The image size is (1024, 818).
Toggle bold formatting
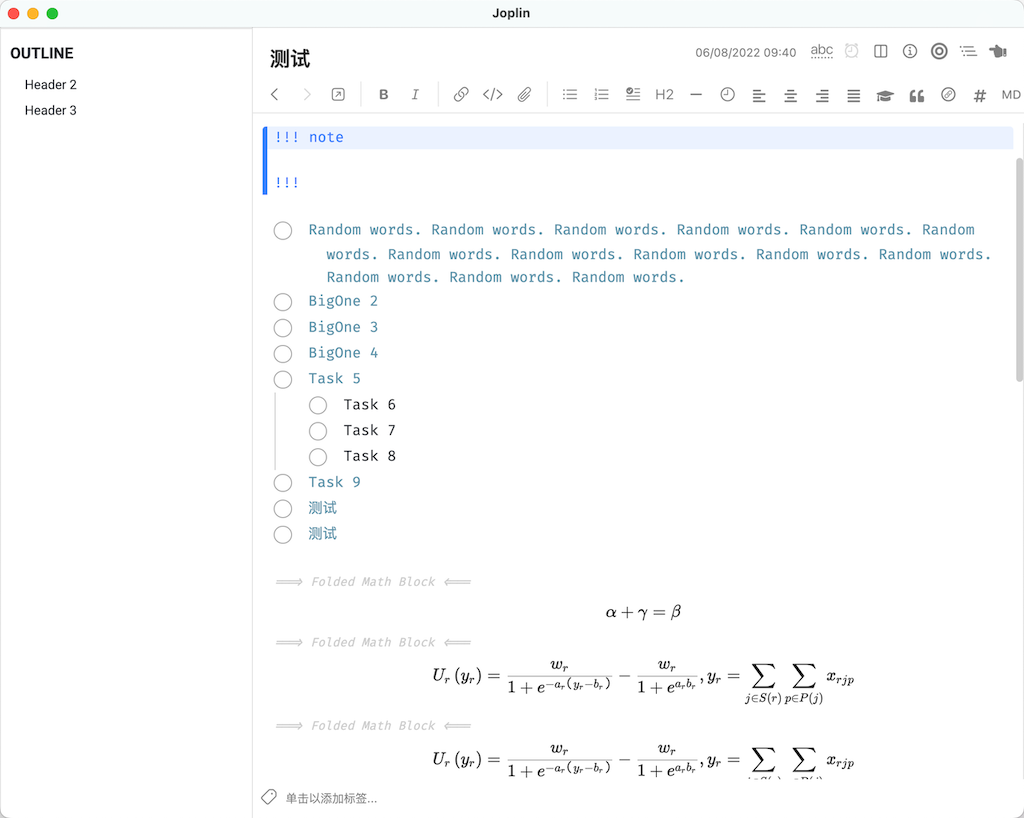383,95
